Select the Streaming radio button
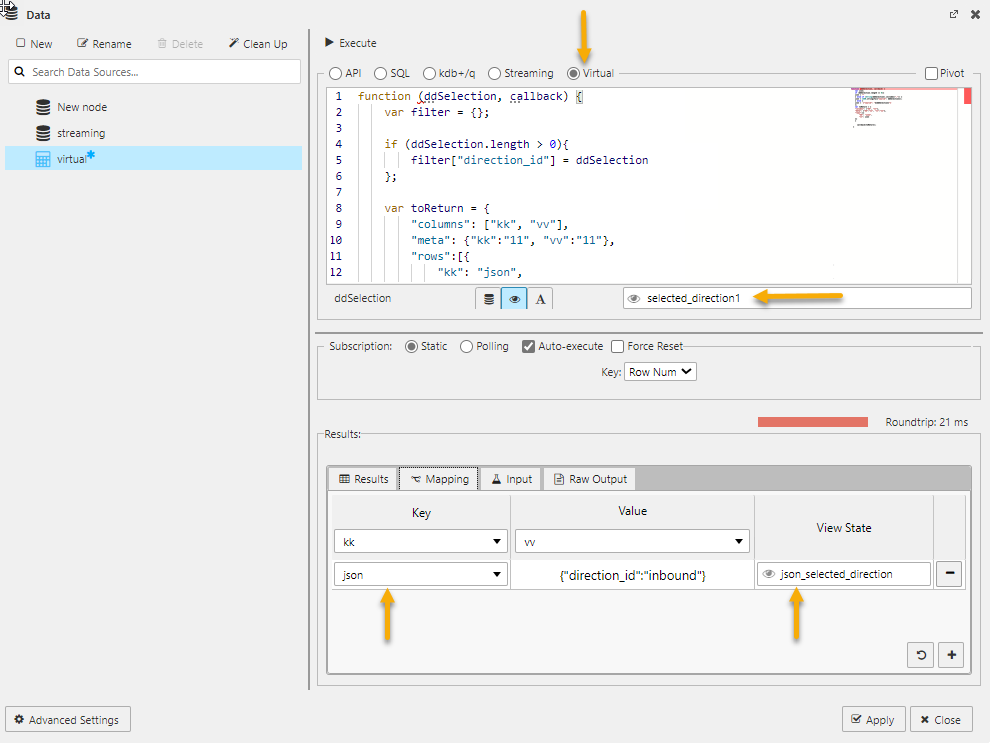The image size is (990, 743). (x=494, y=73)
